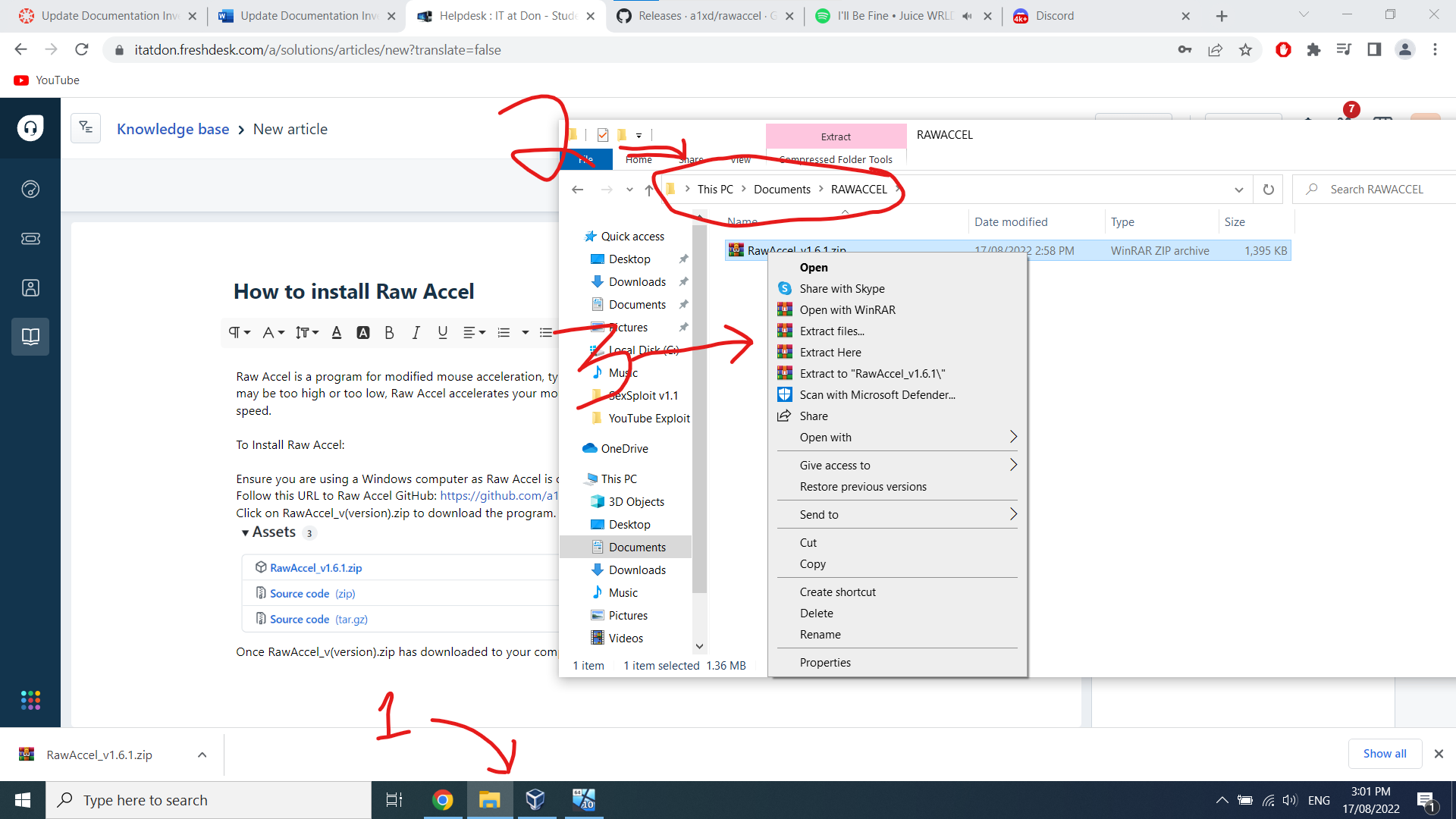Open the paragraph format dropdown
The height and width of the screenshot is (819, 1456).
[x=240, y=332]
